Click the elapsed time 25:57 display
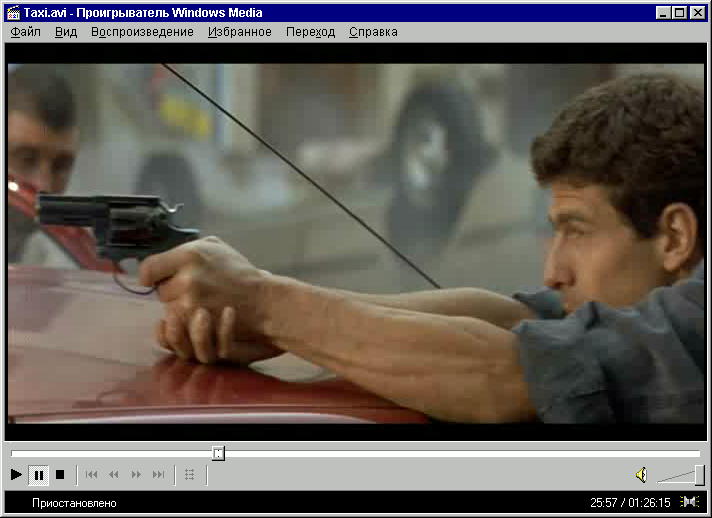Image resolution: width=712 pixels, height=518 pixels. (603, 503)
